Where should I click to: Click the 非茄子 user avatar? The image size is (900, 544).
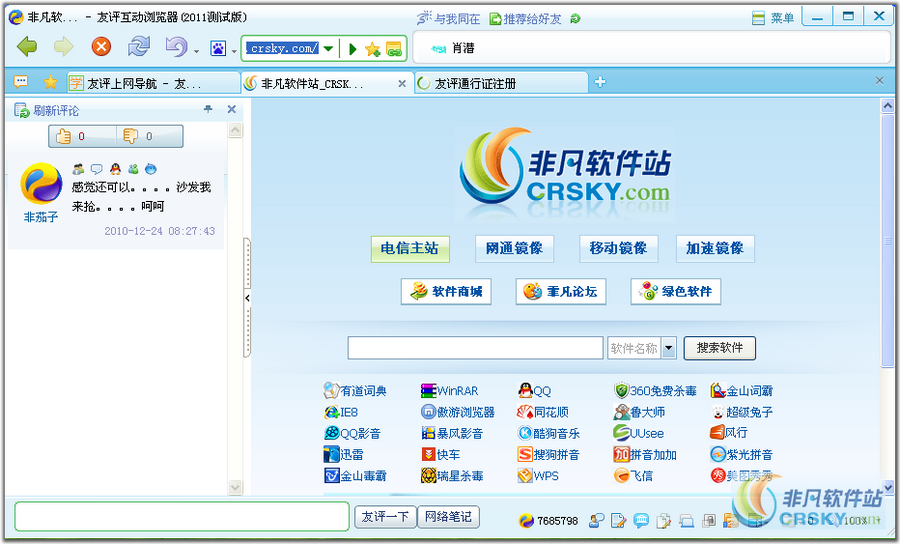tap(41, 184)
